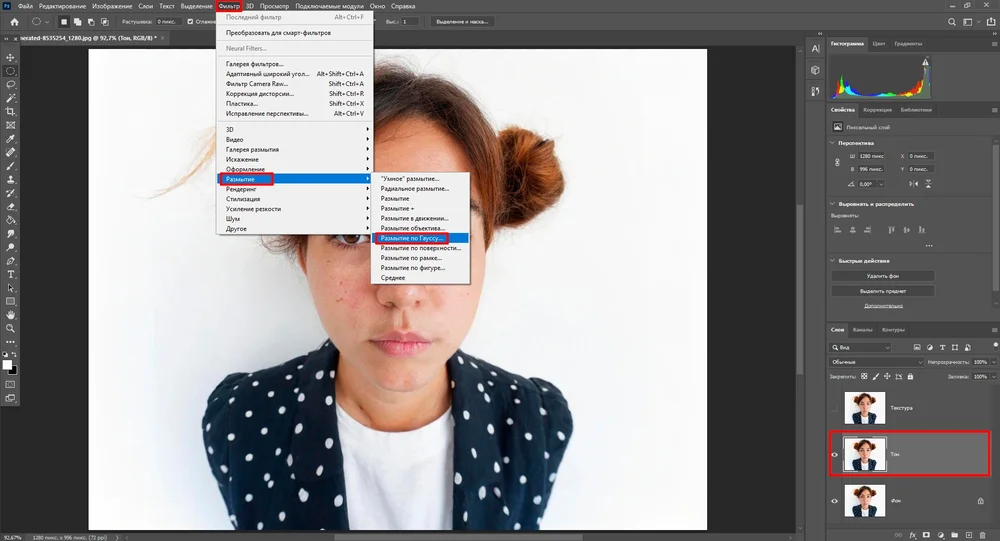This screenshot has width=1000, height=541.
Task: Lock all with the padlock icon
Action: tap(910, 376)
